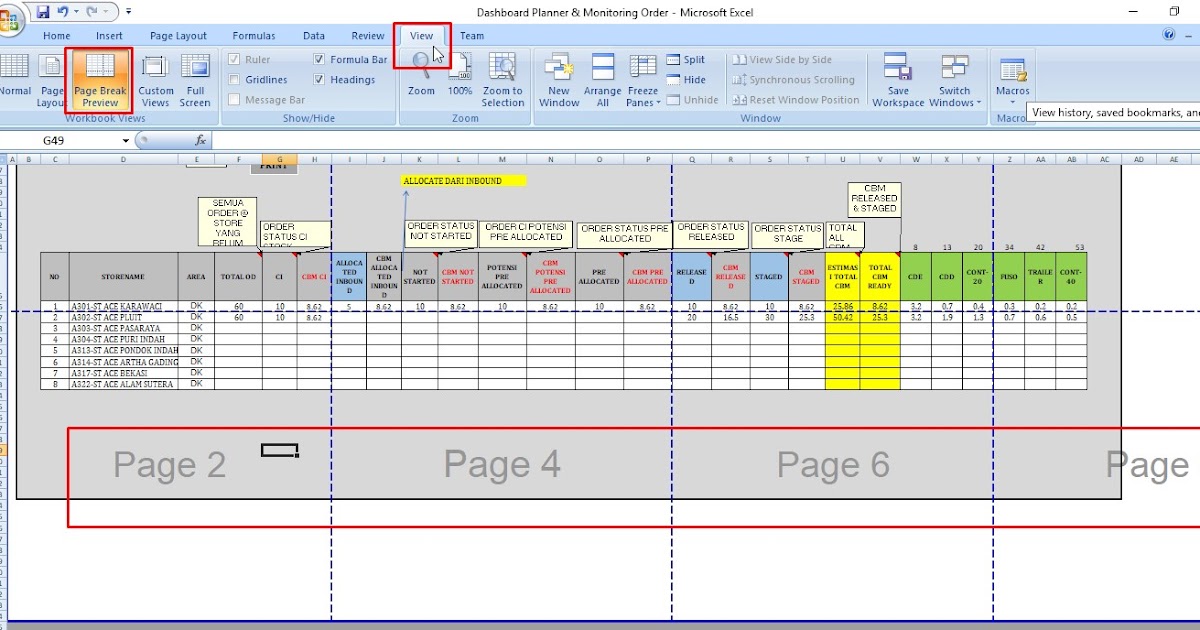Click the Reset Window Position icon
The width and height of the screenshot is (1200, 630).
pos(739,100)
